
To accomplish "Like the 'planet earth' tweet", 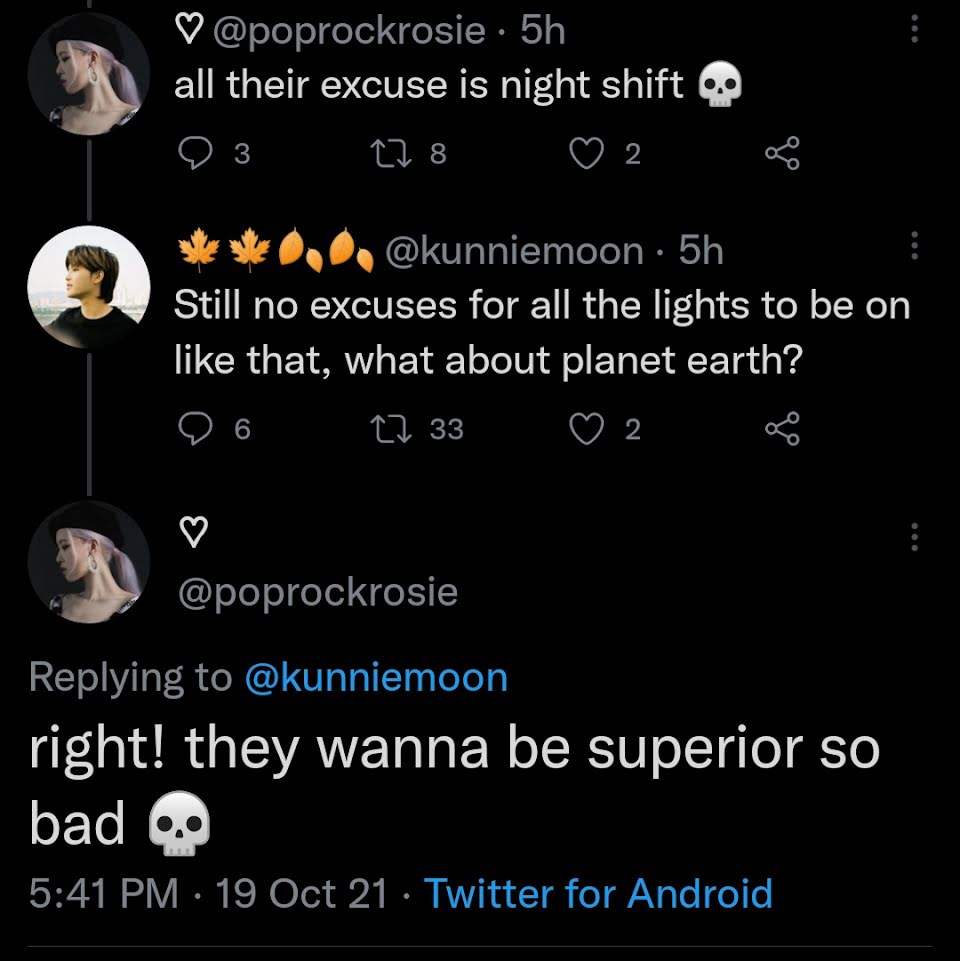I will [x=587, y=428].
